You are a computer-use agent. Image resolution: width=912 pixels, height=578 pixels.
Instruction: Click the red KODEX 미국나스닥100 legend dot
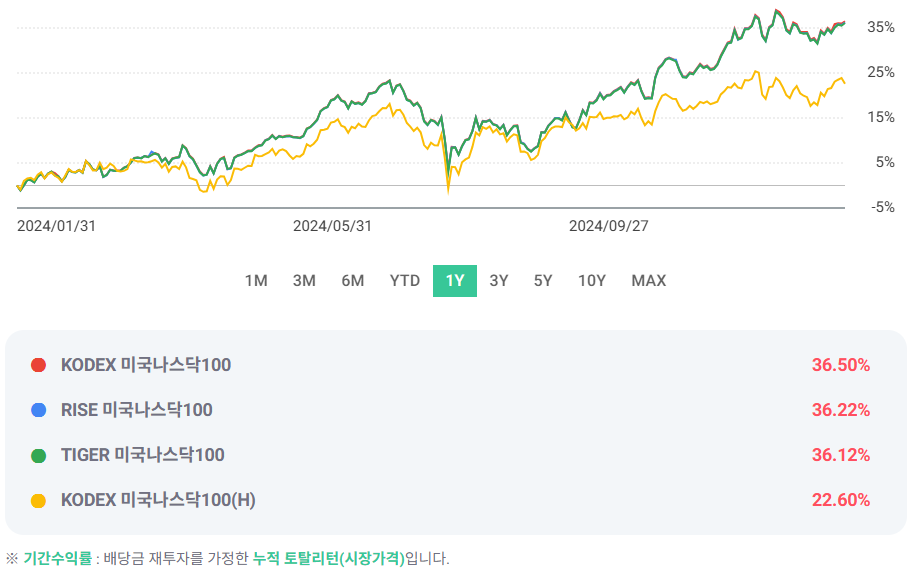[x=38, y=365]
